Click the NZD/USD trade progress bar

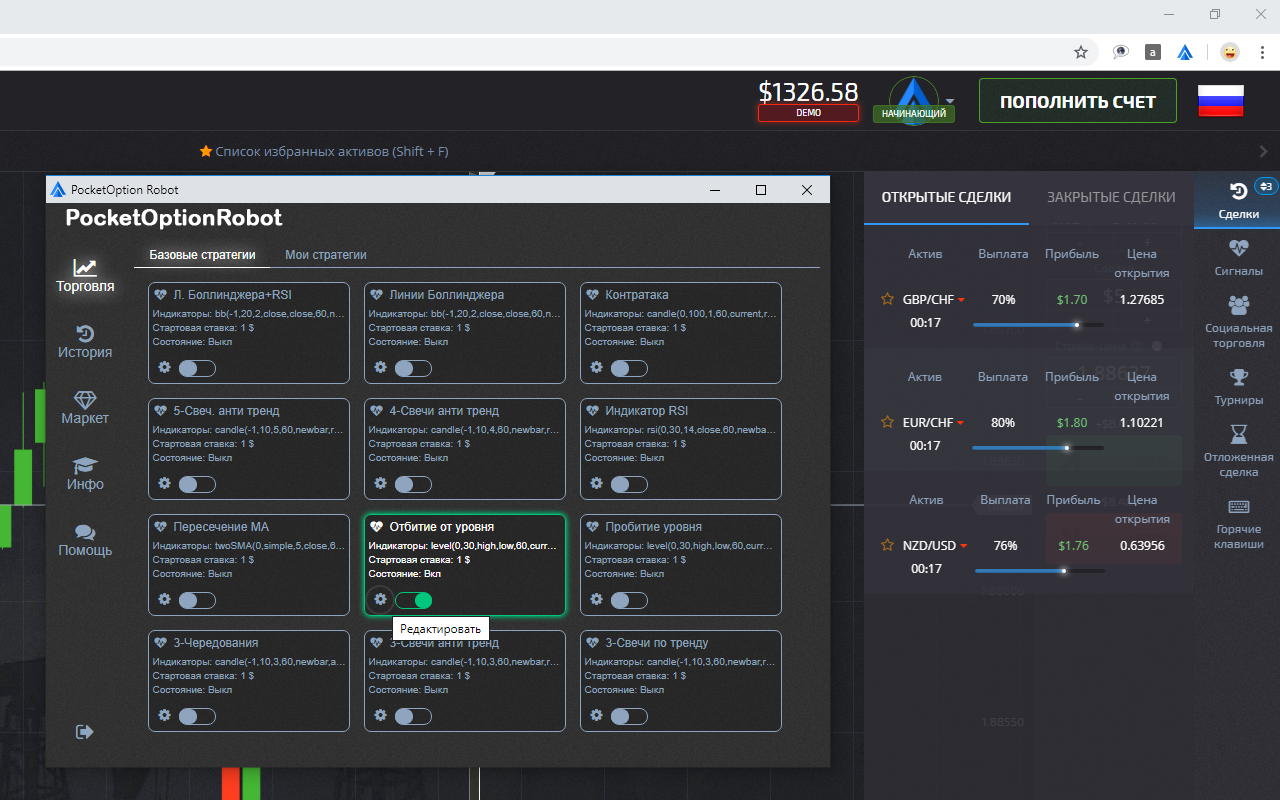click(x=1040, y=571)
